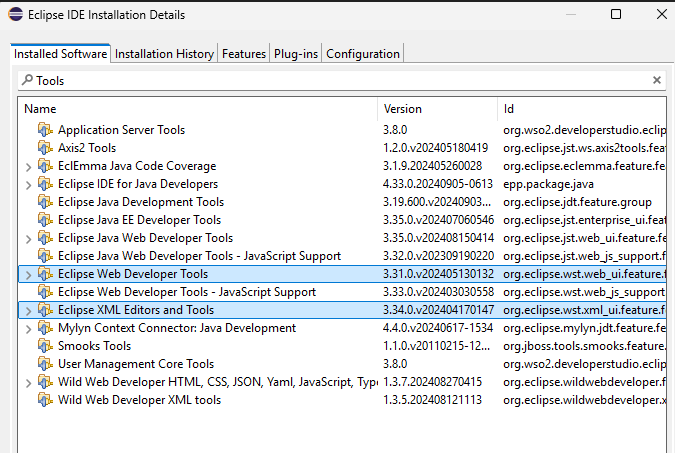
Task: Open the Configuration tab
Action: tap(363, 54)
